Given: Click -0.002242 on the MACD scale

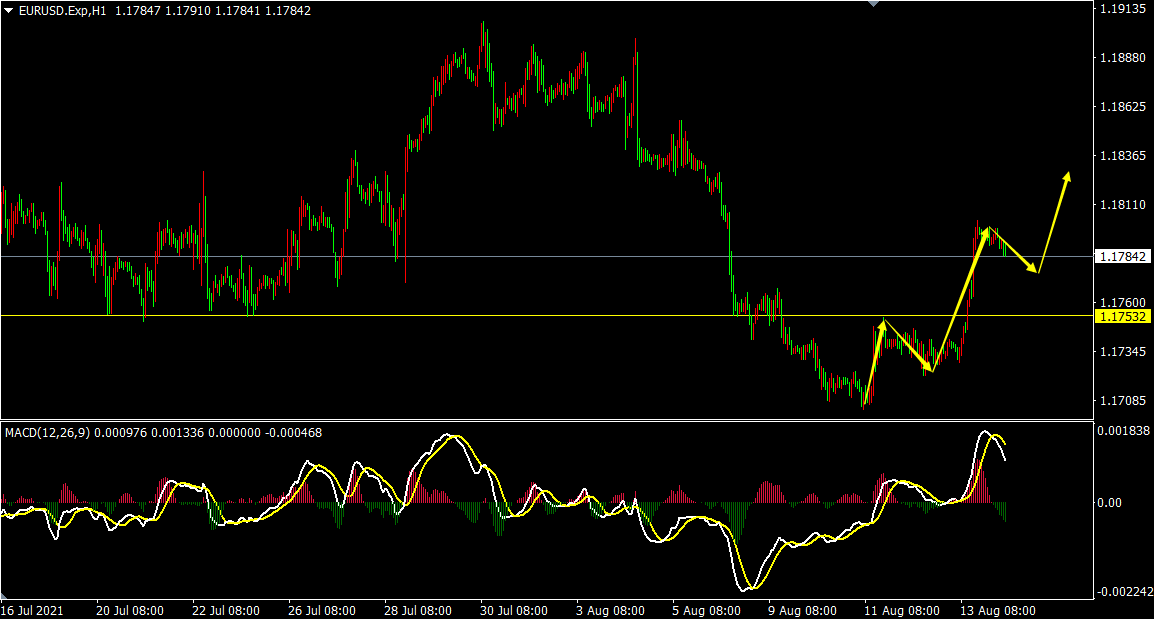Looking at the screenshot, I should pyautogui.click(x=1124, y=591).
